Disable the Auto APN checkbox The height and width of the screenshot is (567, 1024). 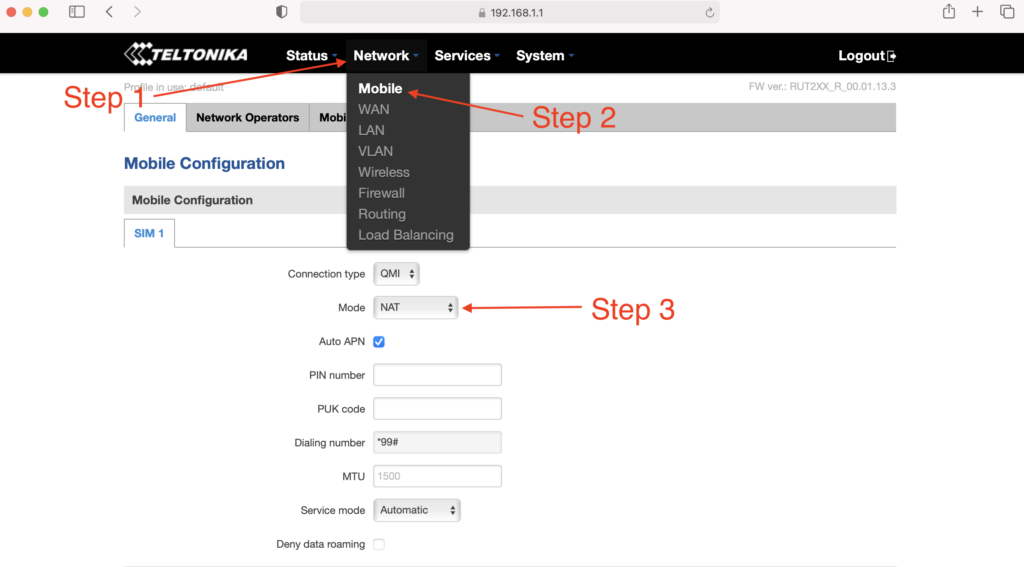[x=379, y=342]
